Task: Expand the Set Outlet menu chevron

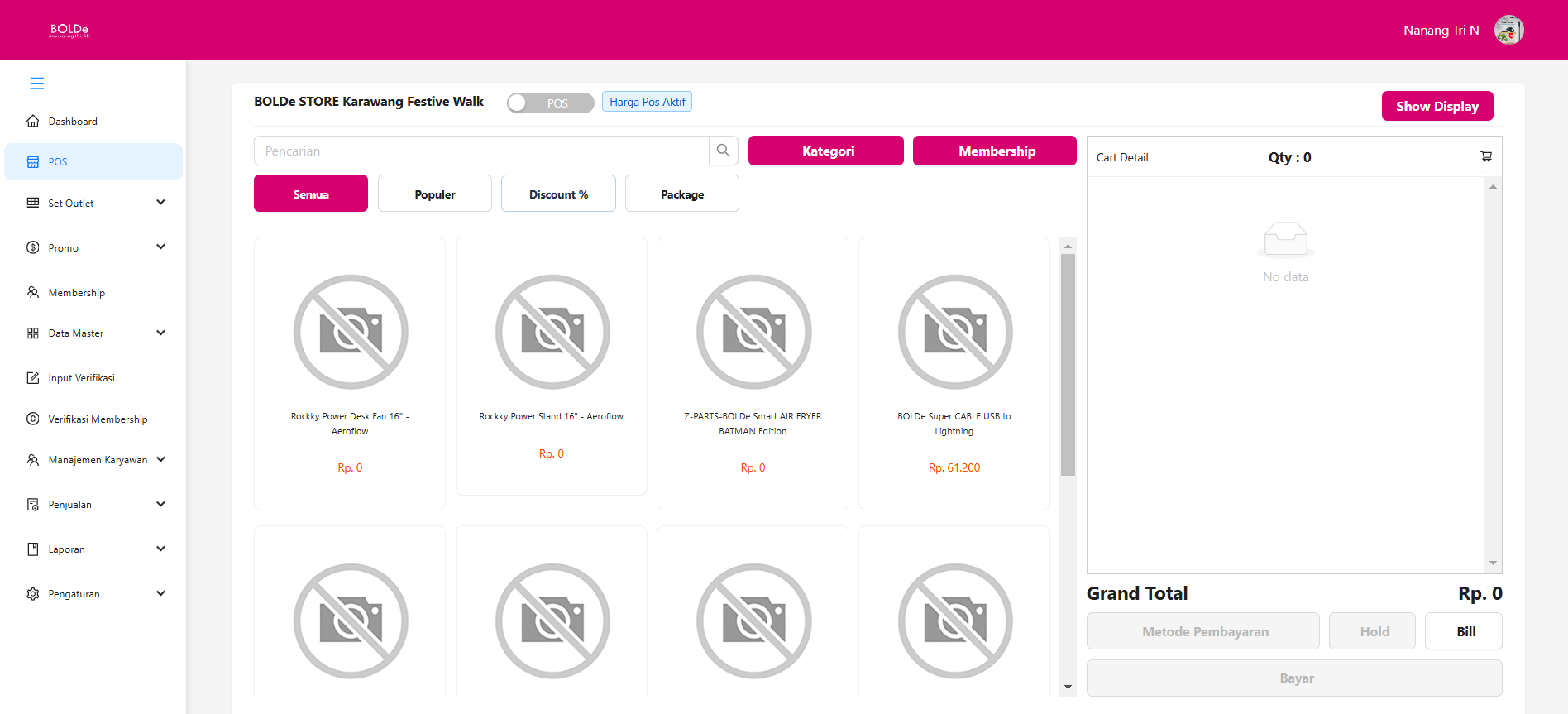Action: 160,203
